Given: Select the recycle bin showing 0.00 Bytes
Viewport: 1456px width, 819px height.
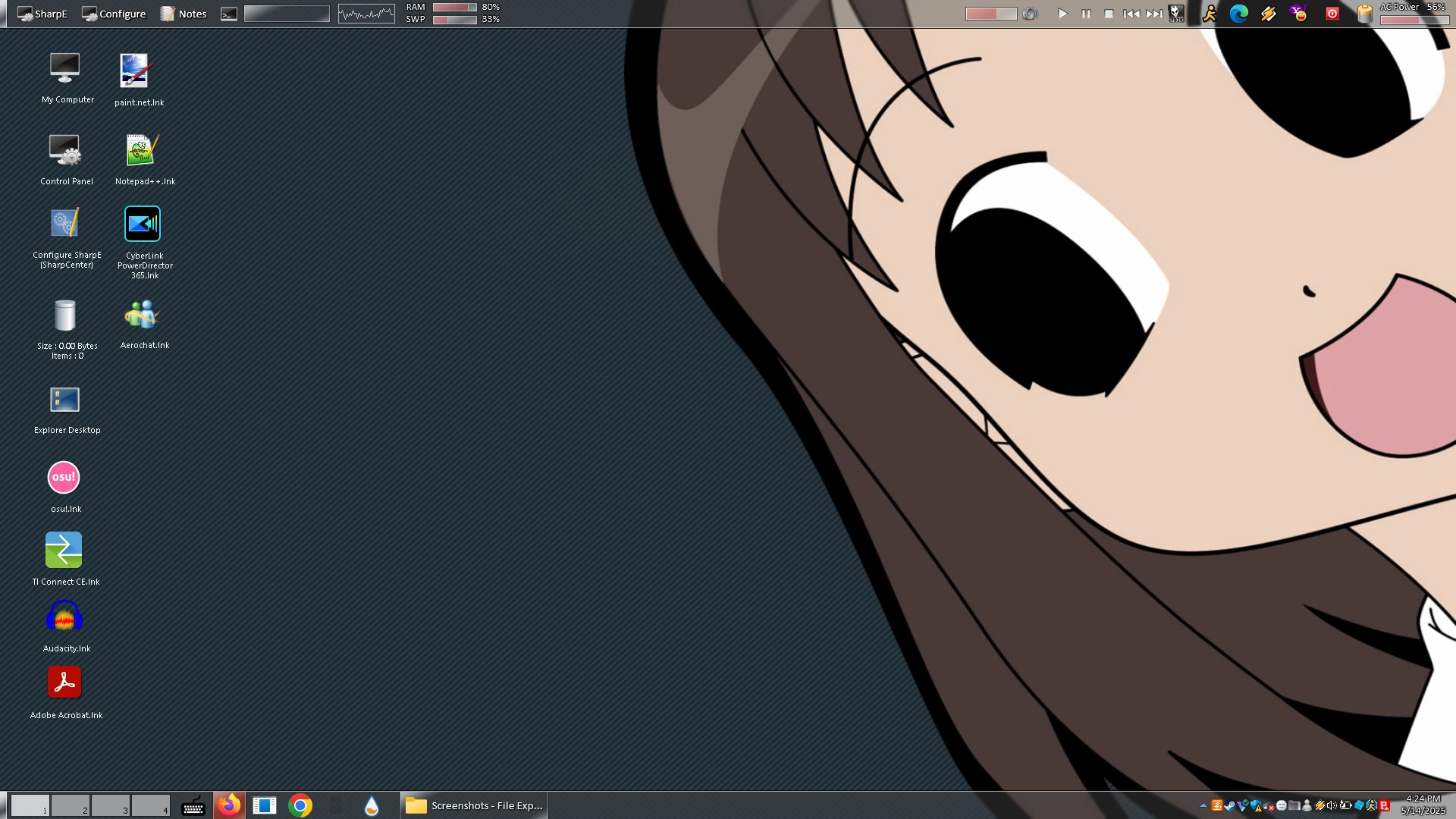Looking at the screenshot, I should (67, 329).
